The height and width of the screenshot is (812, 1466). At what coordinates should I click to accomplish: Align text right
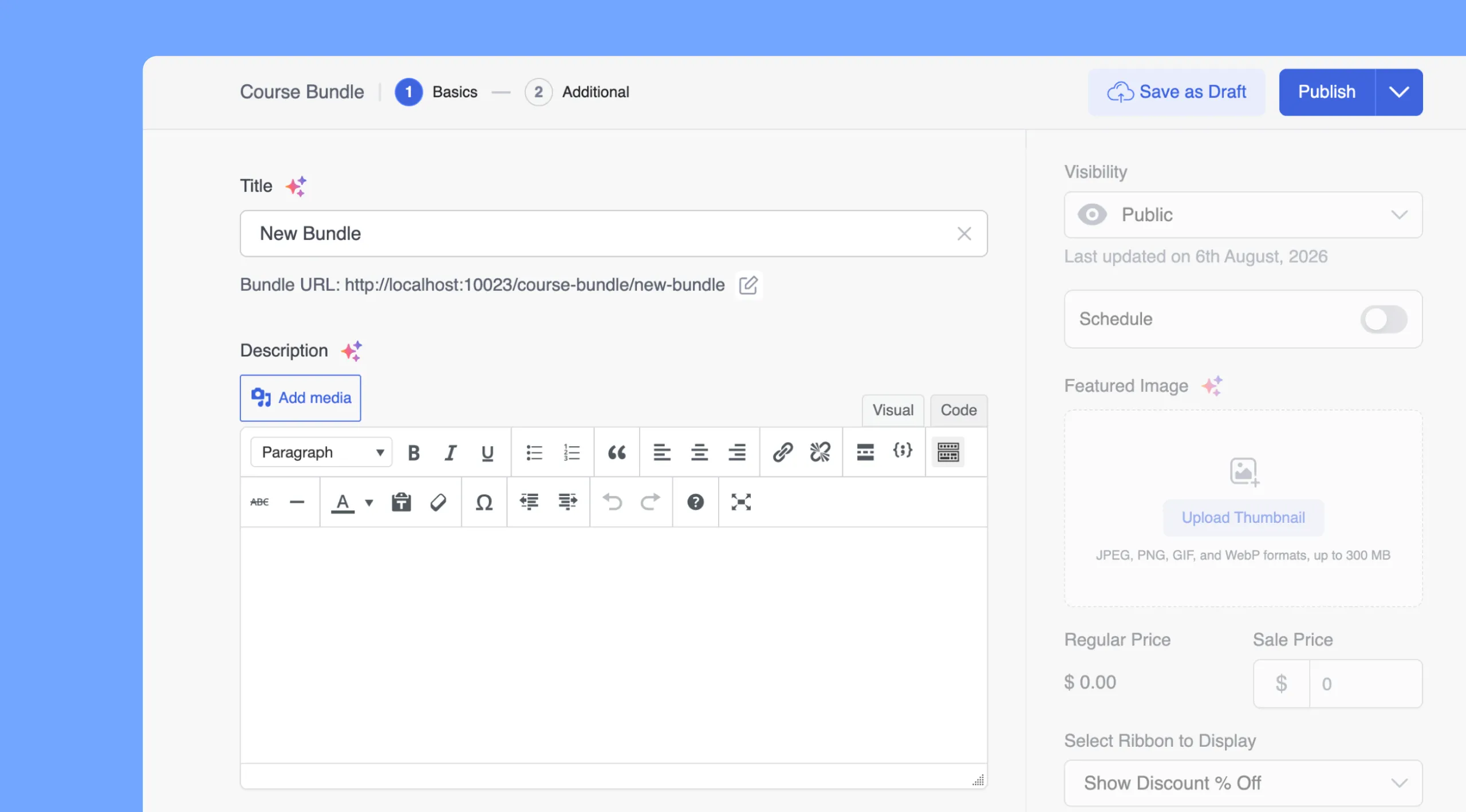click(737, 452)
